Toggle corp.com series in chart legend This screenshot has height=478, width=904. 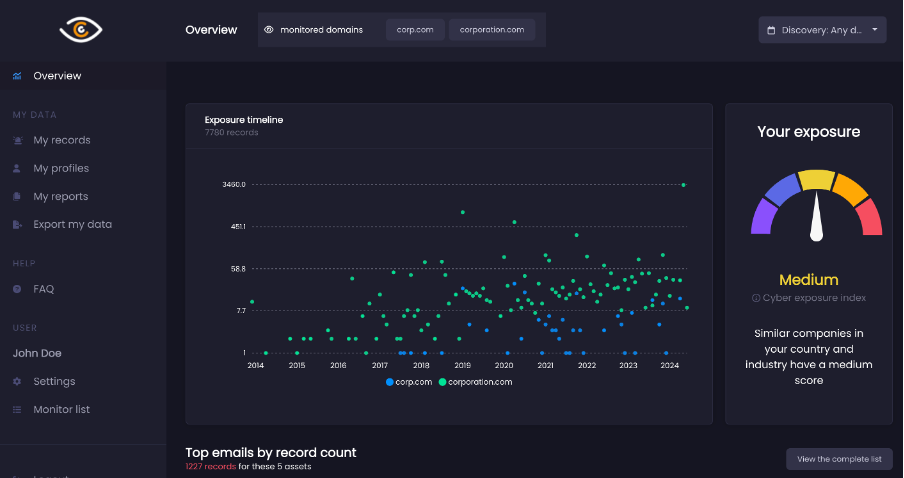coord(409,382)
